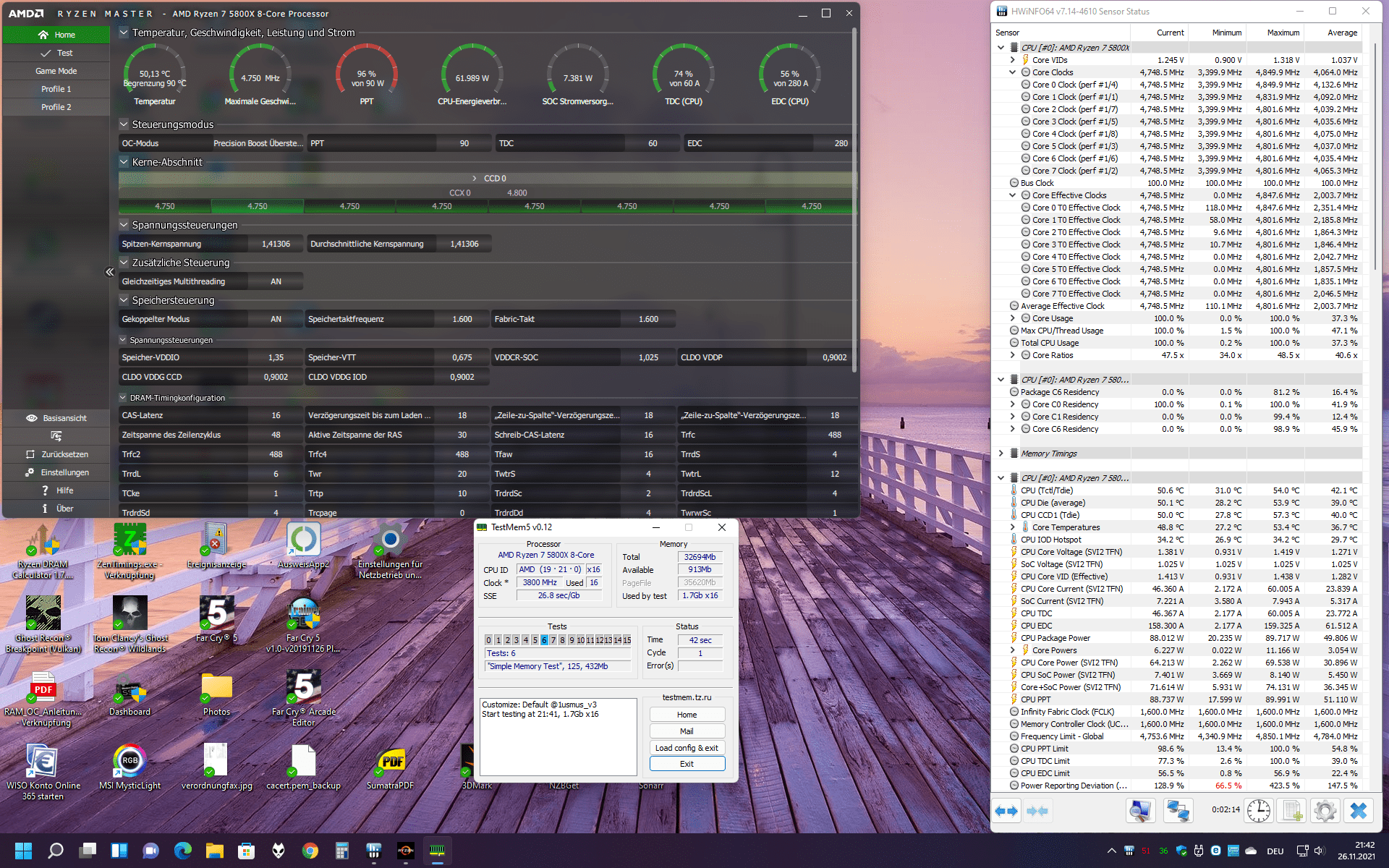Launch AusweisApp2 from desktop
This screenshot has height=868, width=1389.
coord(303,546)
